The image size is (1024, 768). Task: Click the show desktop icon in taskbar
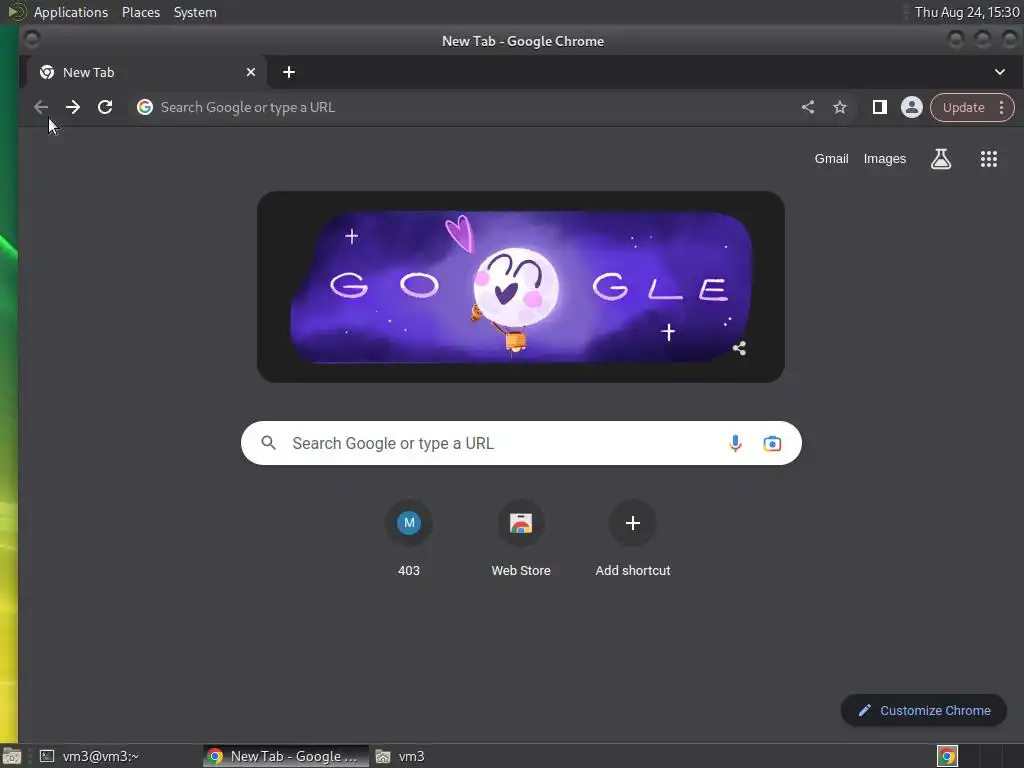point(12,756)
